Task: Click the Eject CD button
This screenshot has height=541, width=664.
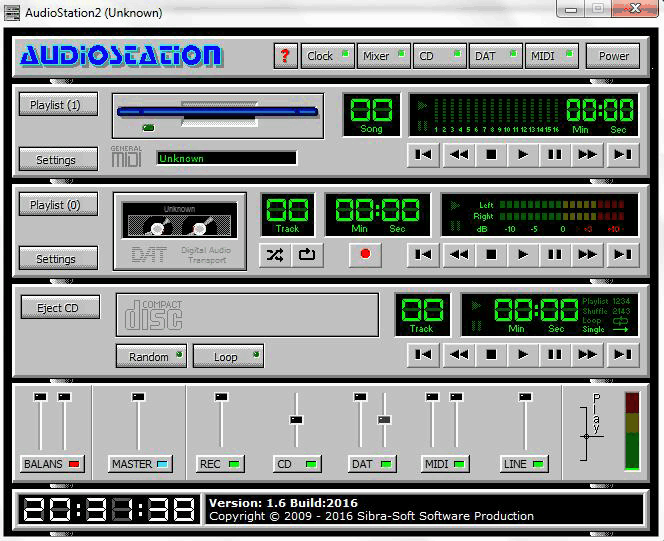Action: point(60,308)
